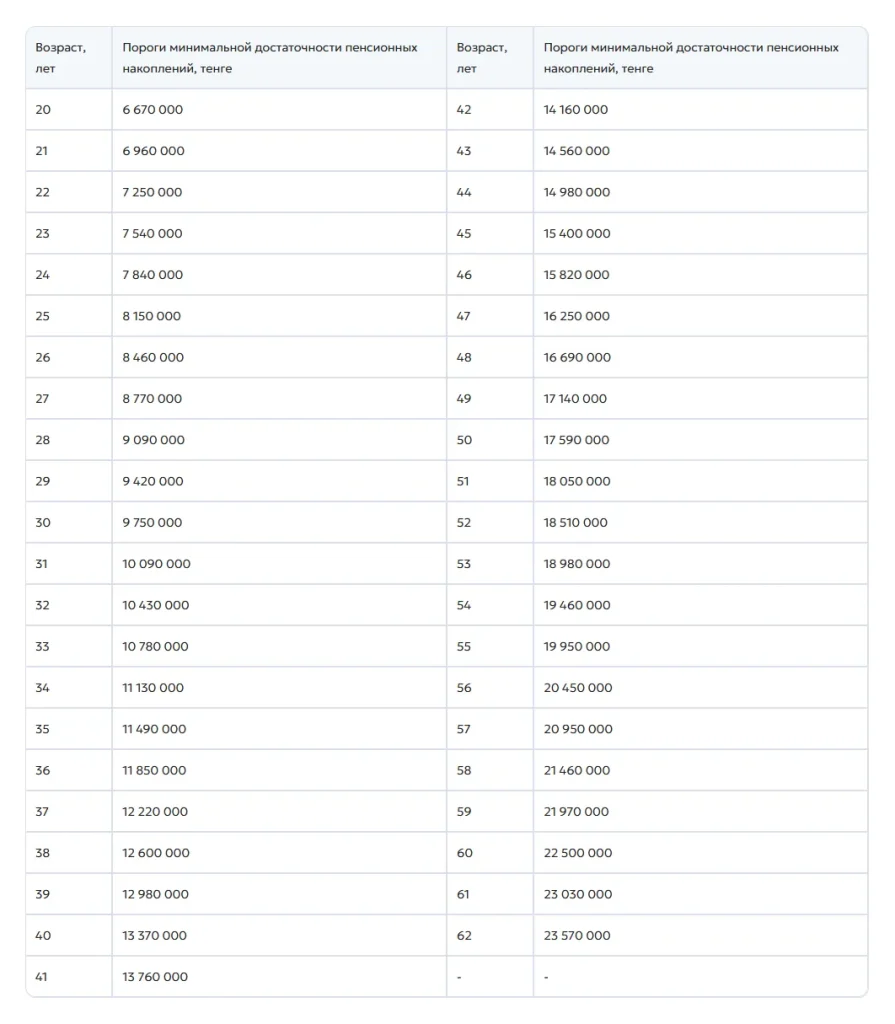
Task: Select the 23 570 000 threshold
Action: 700,935
